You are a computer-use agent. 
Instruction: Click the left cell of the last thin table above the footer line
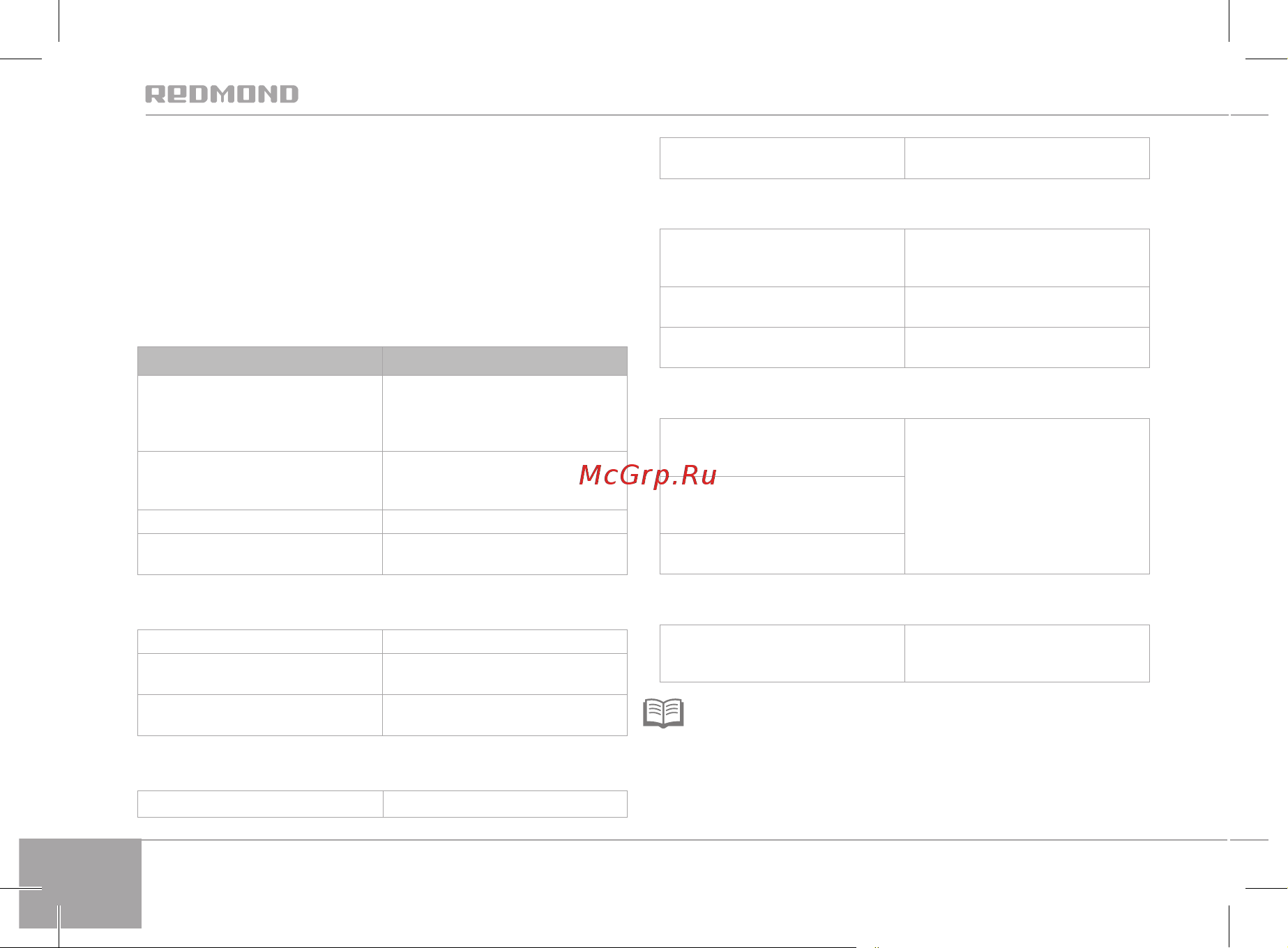tap(260, 804)
